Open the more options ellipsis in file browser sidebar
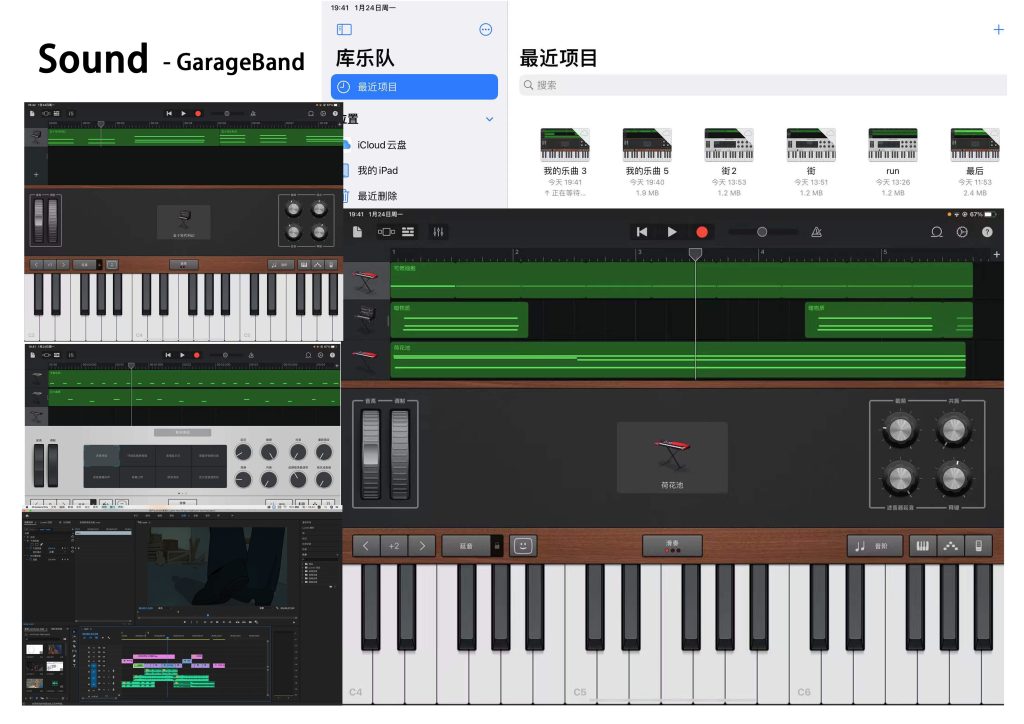 pyautogui.click(x=486, y=29)
